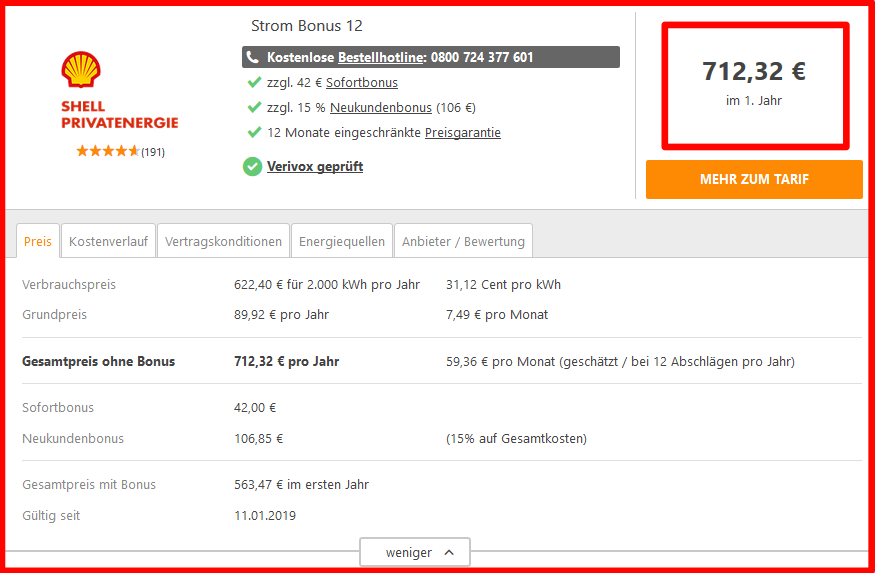The width and height of the screenshot is (875, 573).
Task: Click '89,92 € pro Jahr' value
Action: [x=281, y=315]
